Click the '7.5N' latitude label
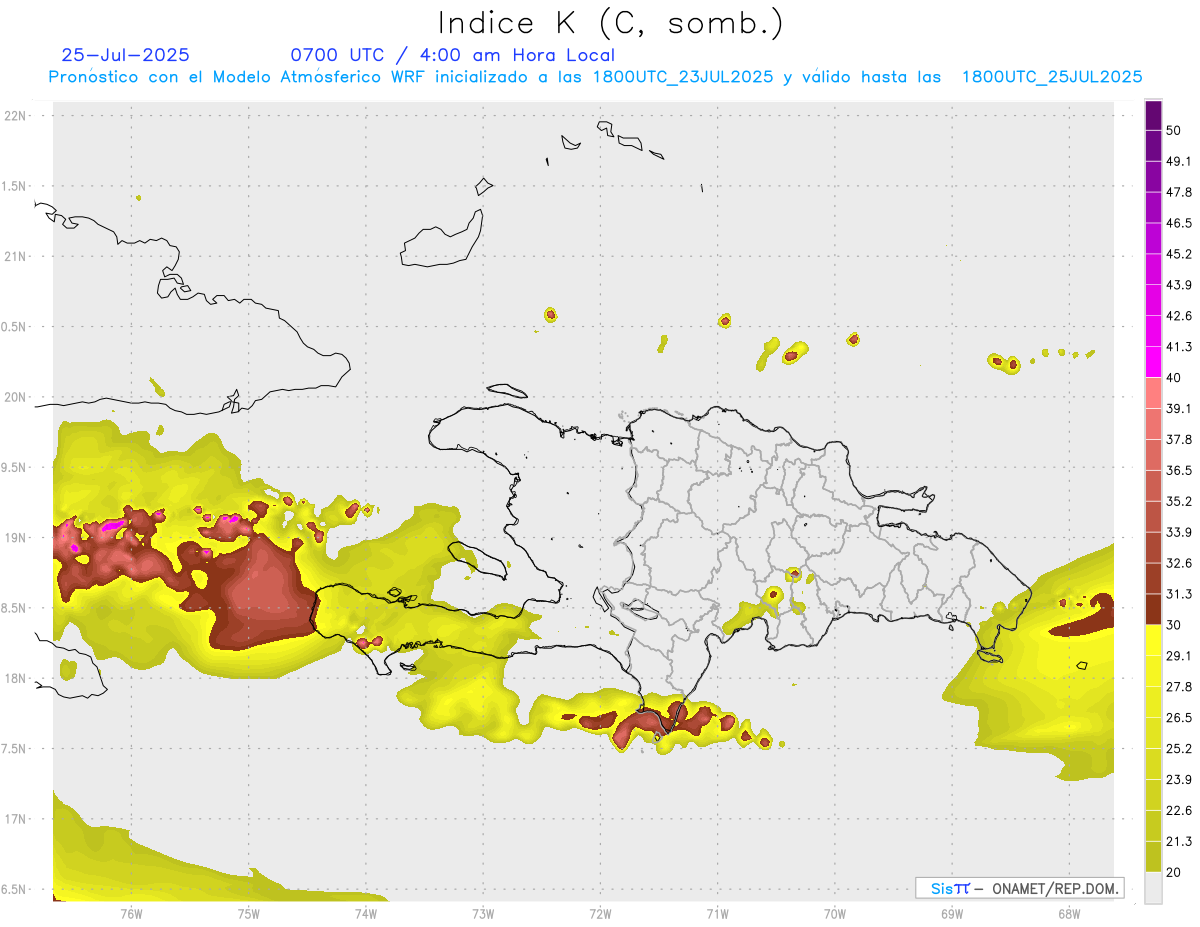The width and height of the screenshot is (1200, 927). coord(13,749)
